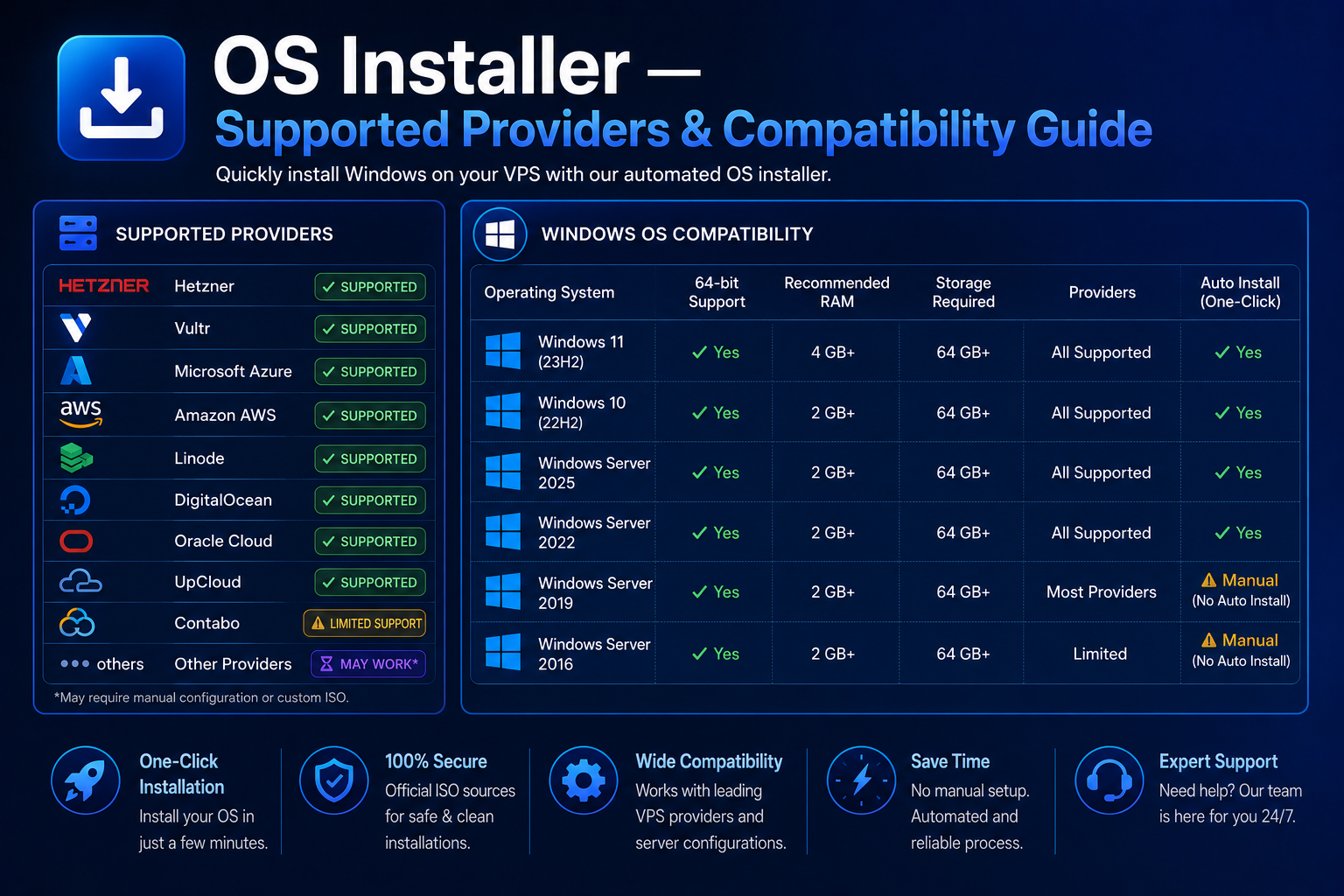Click the Auto Install (One-Click) column header

1241,292
